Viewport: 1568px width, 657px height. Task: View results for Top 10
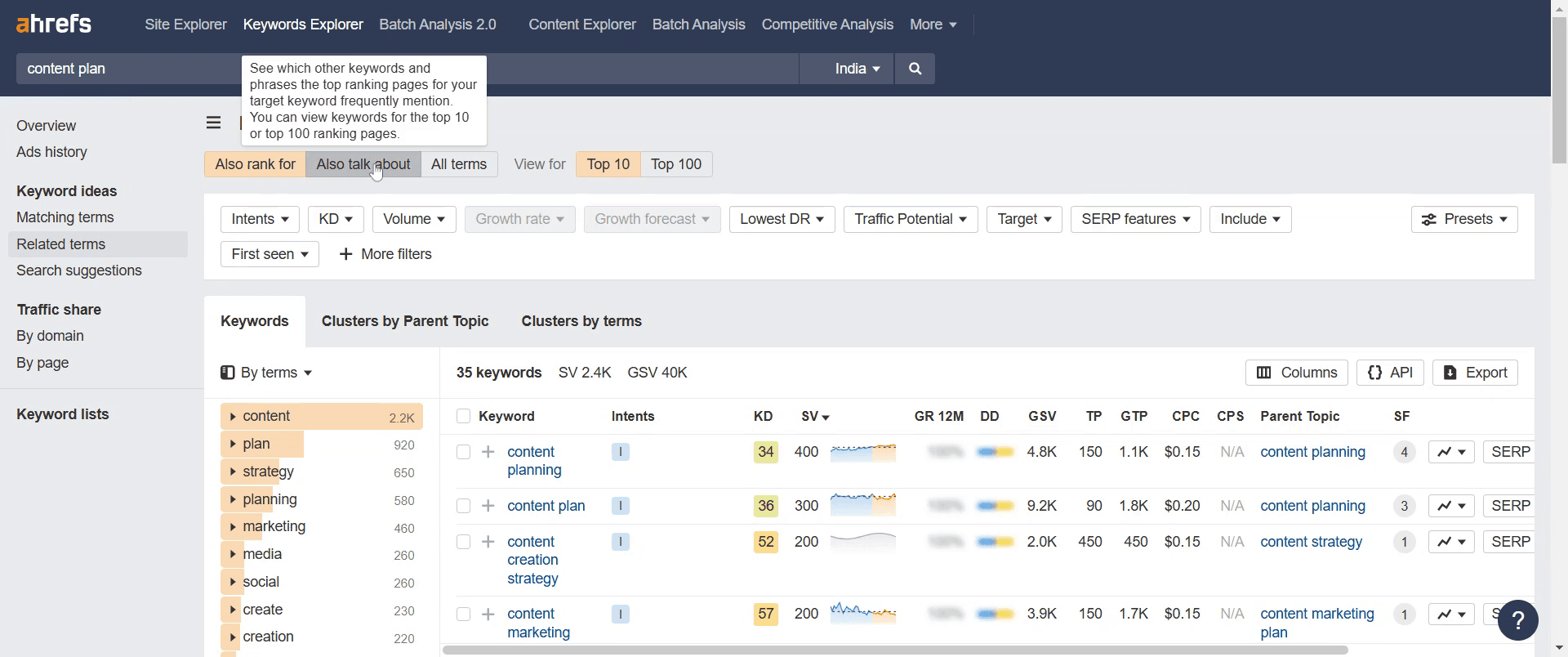(x=608, y=164)
